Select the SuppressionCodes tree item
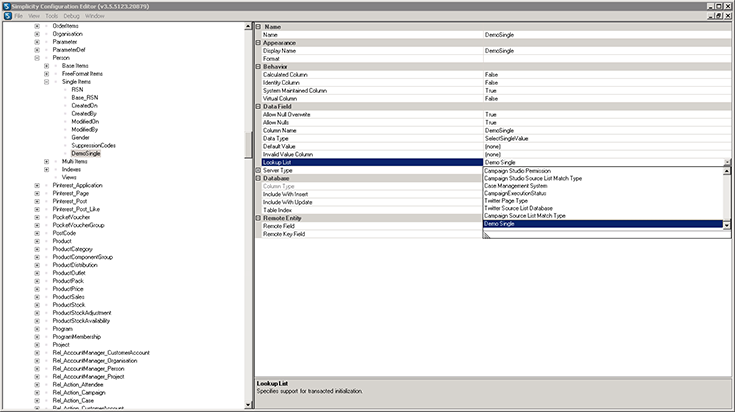The height and width of the screenshot is (412, 735). pyautogui.click(x=93, y=145)
